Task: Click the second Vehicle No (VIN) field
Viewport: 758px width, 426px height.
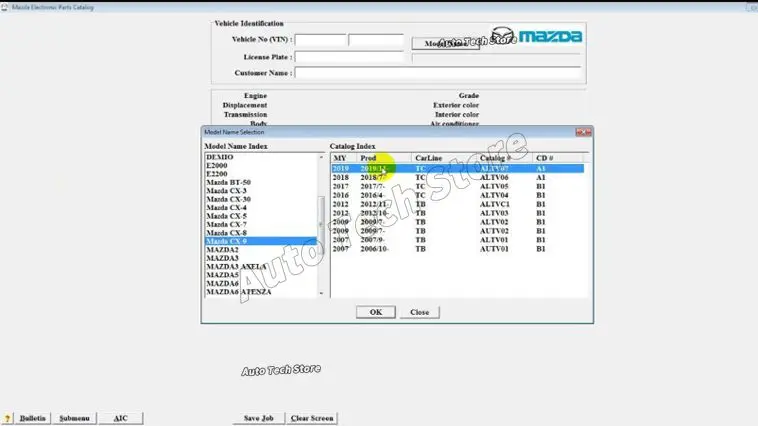Action: (376, 40)
